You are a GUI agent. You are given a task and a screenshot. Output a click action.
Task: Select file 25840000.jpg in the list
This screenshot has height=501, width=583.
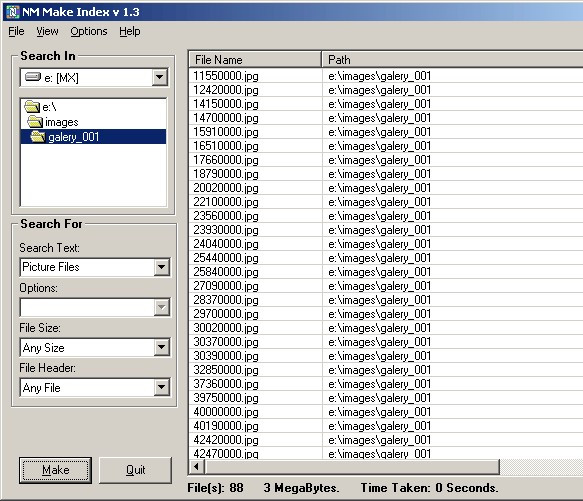[x=226, y=272]
